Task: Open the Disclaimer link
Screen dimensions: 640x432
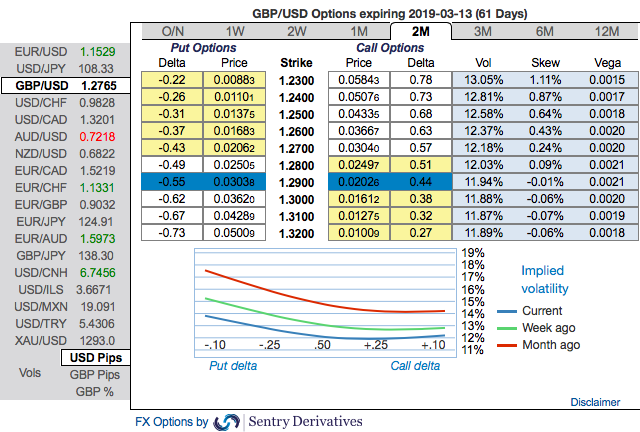Action: pyautogui.click(x=595, y=402)
